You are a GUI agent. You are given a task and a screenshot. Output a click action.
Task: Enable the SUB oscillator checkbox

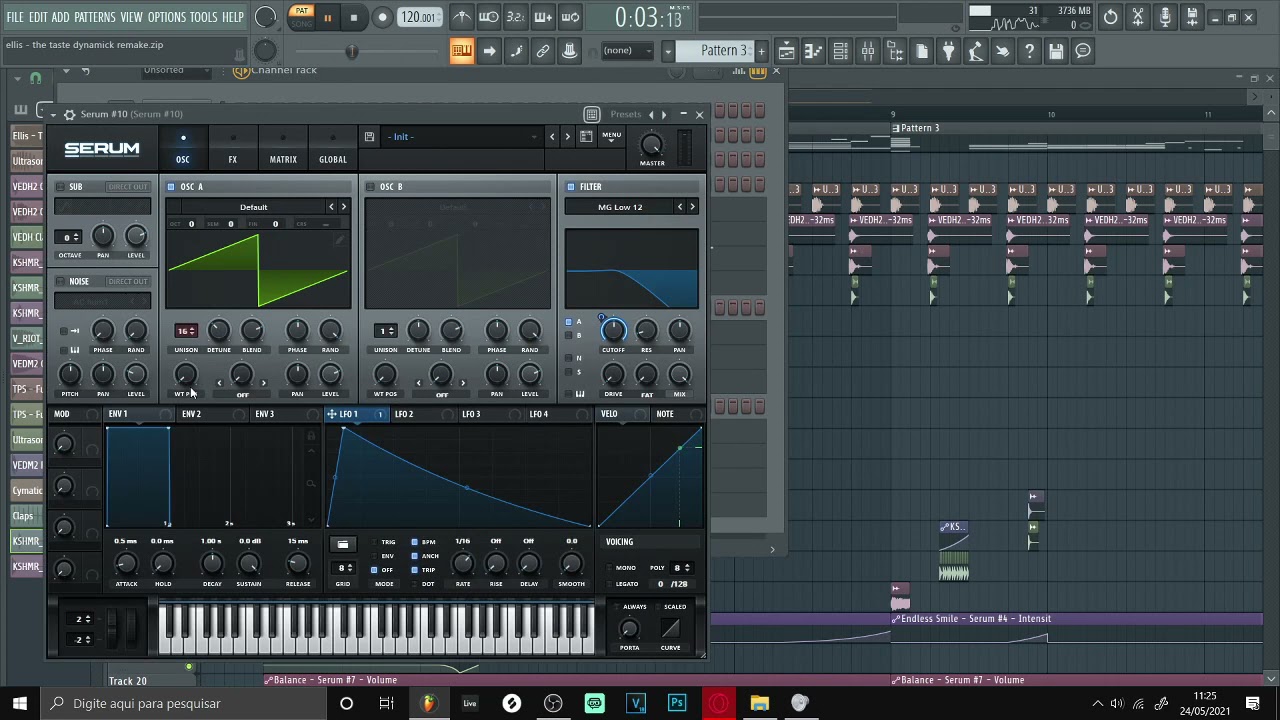click(x=60, y=187)
